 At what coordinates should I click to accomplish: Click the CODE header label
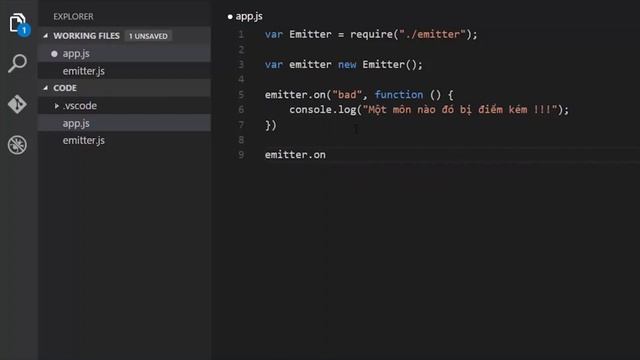65,88
